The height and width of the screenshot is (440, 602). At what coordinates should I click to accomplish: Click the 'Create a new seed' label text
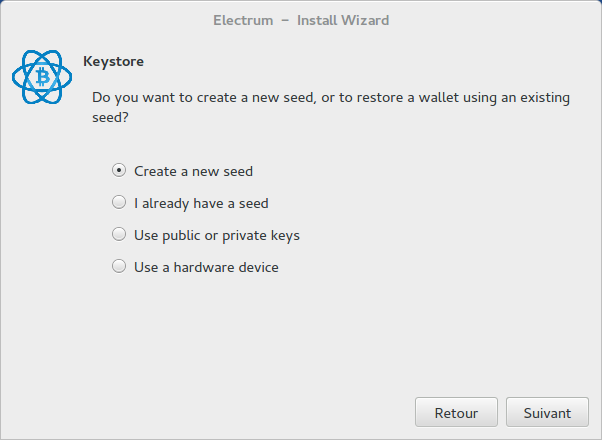point(194,171)
